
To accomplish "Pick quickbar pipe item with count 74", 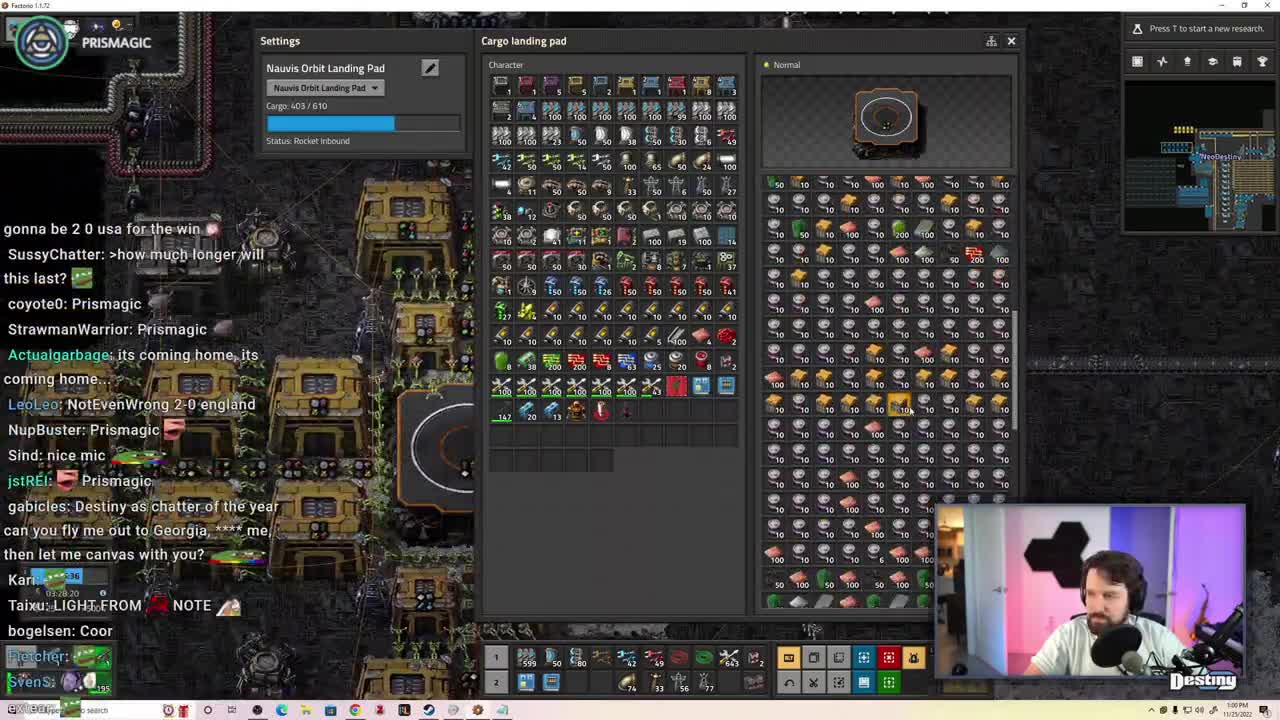I will tap(627, 682).
